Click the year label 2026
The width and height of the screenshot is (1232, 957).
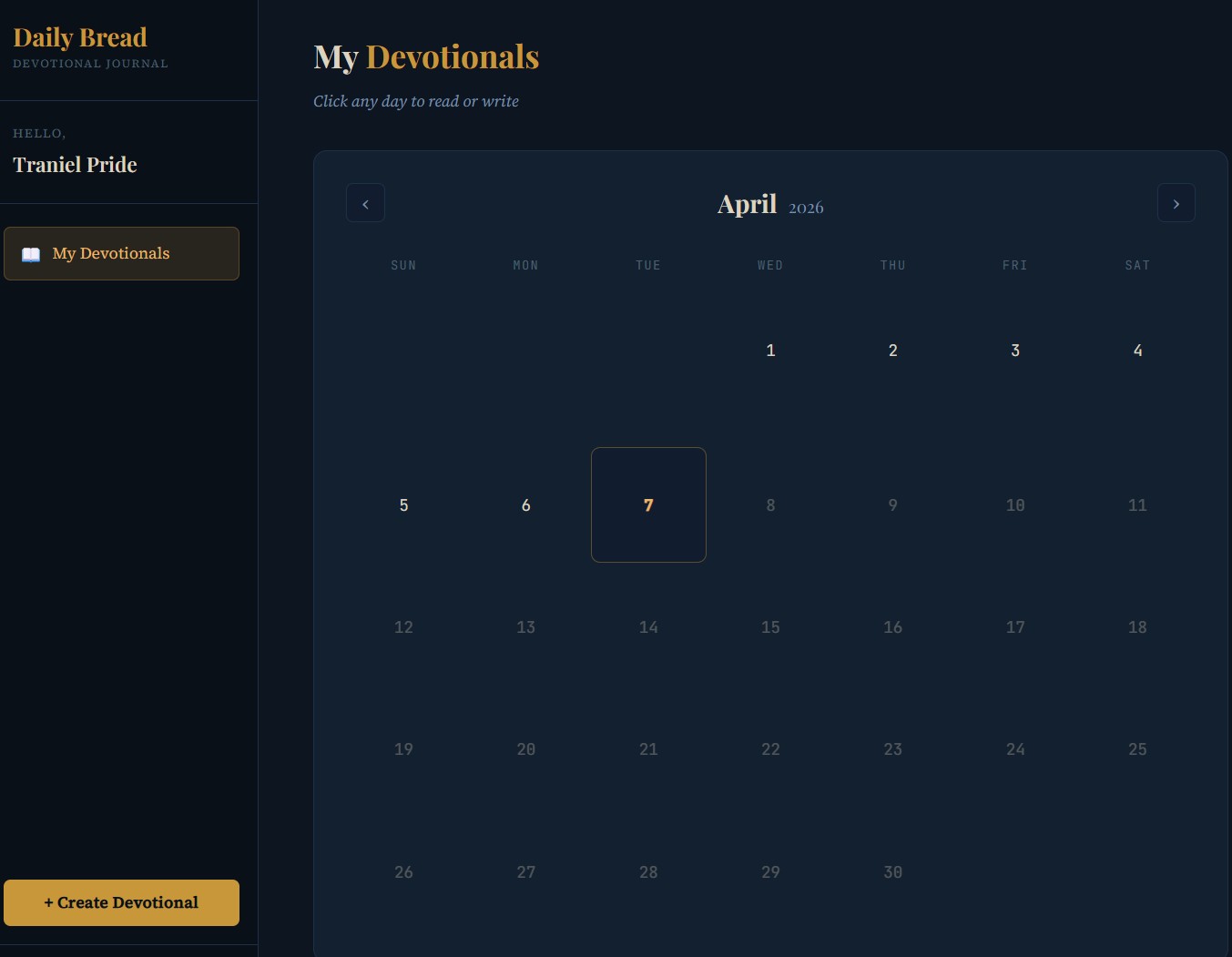coord(806,208)
